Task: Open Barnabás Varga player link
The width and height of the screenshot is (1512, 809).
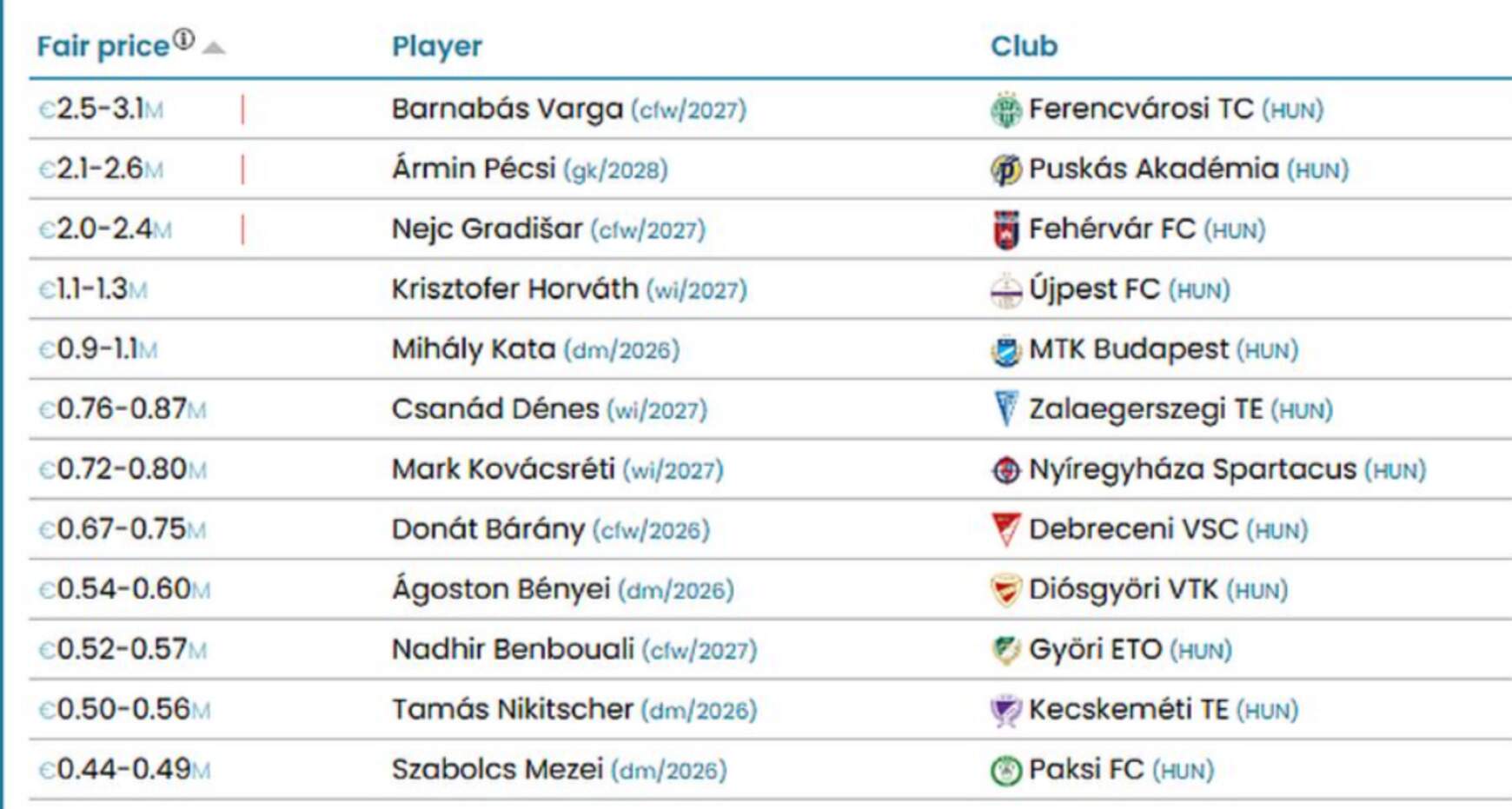Action: click(x=507, y=109)
